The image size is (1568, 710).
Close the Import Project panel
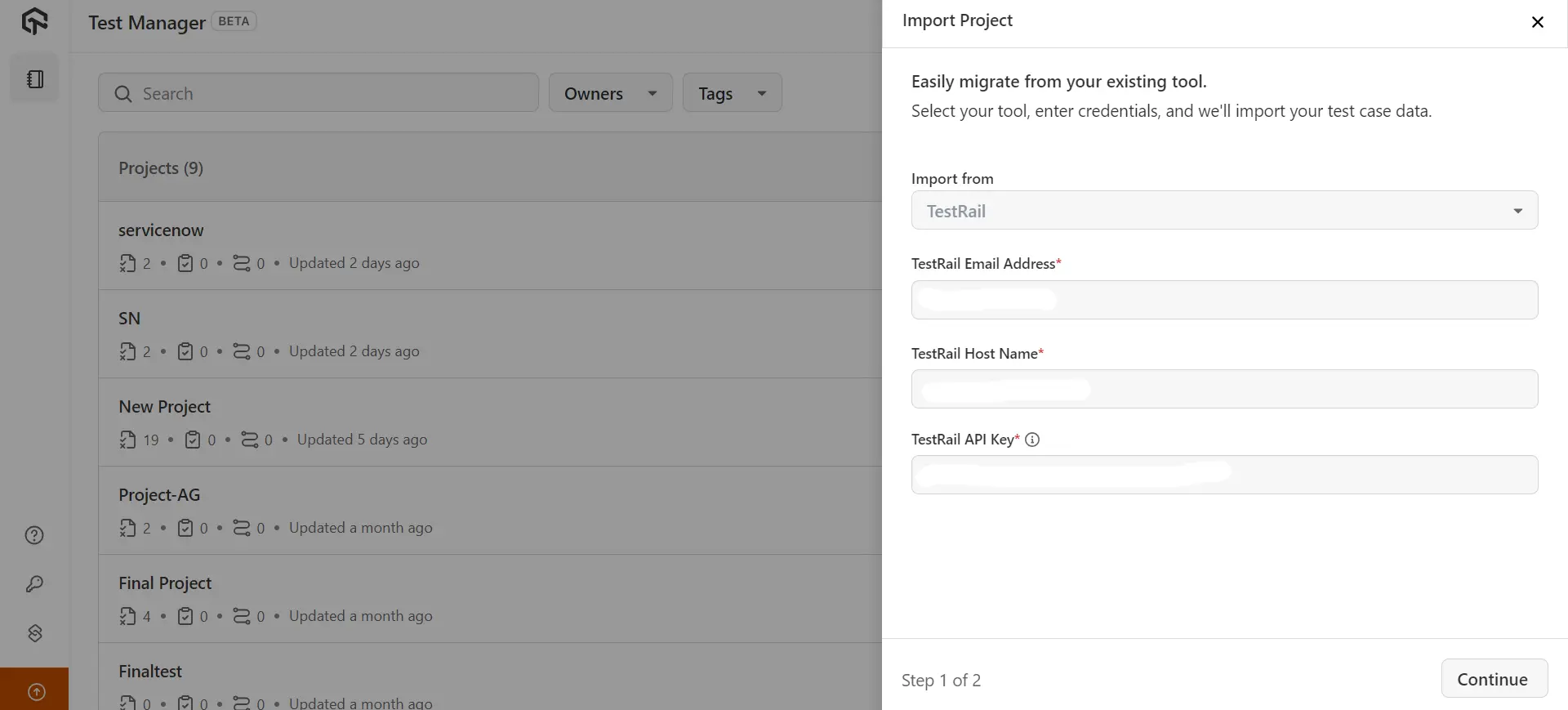[x=1537, y=22]
